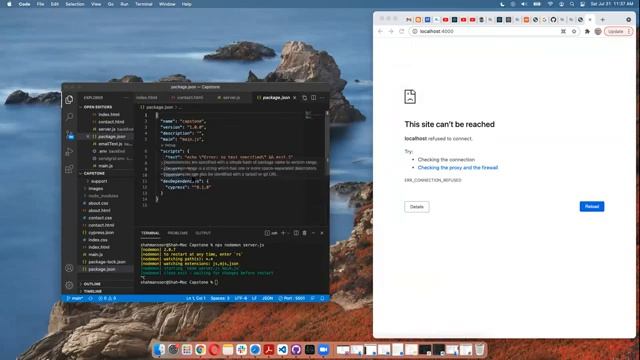Expand the node_modules folder
The image size is (640, 360).
(x=103, y=196)
